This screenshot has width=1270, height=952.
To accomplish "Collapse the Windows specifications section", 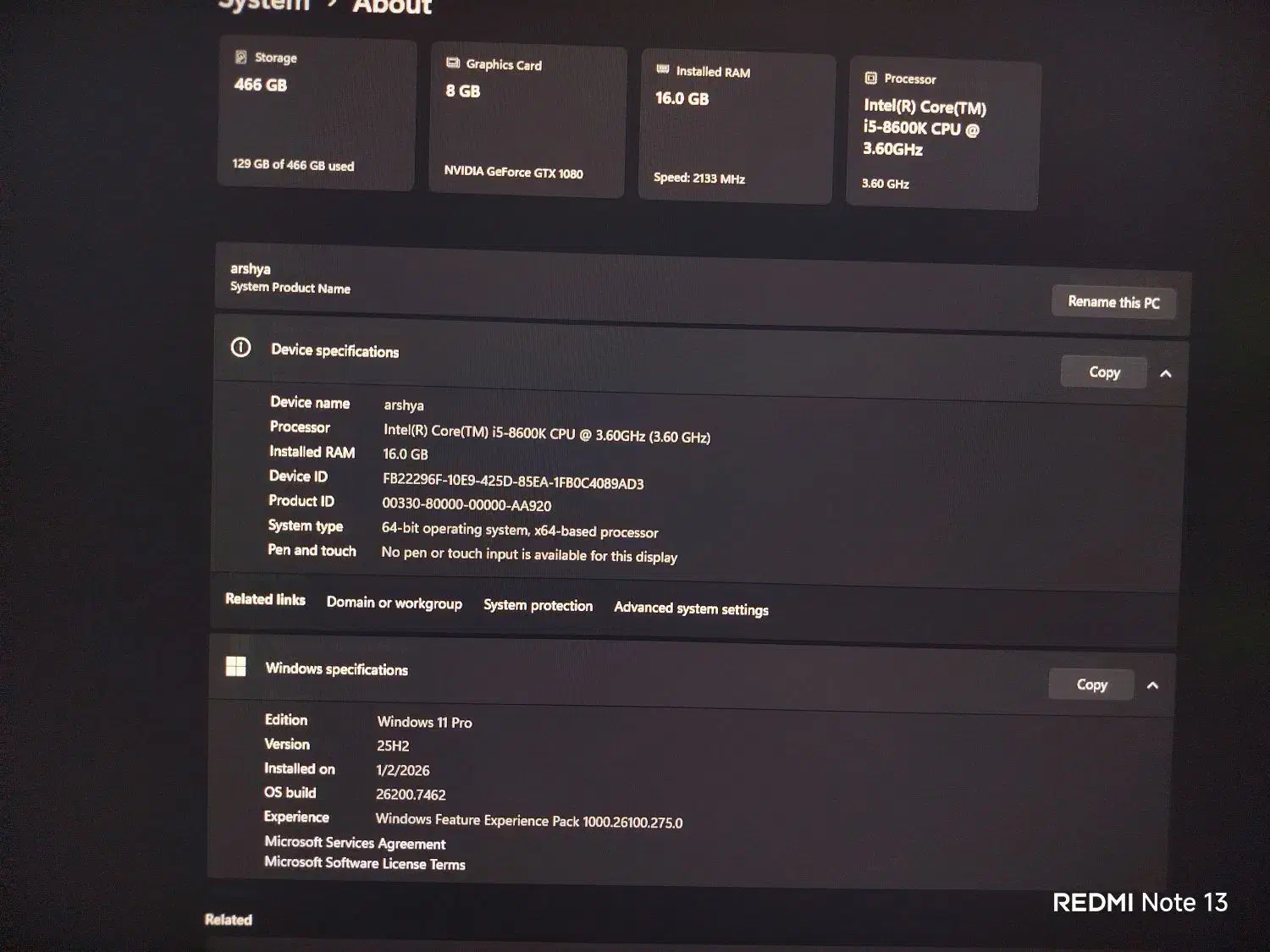I will (1152, 685).
